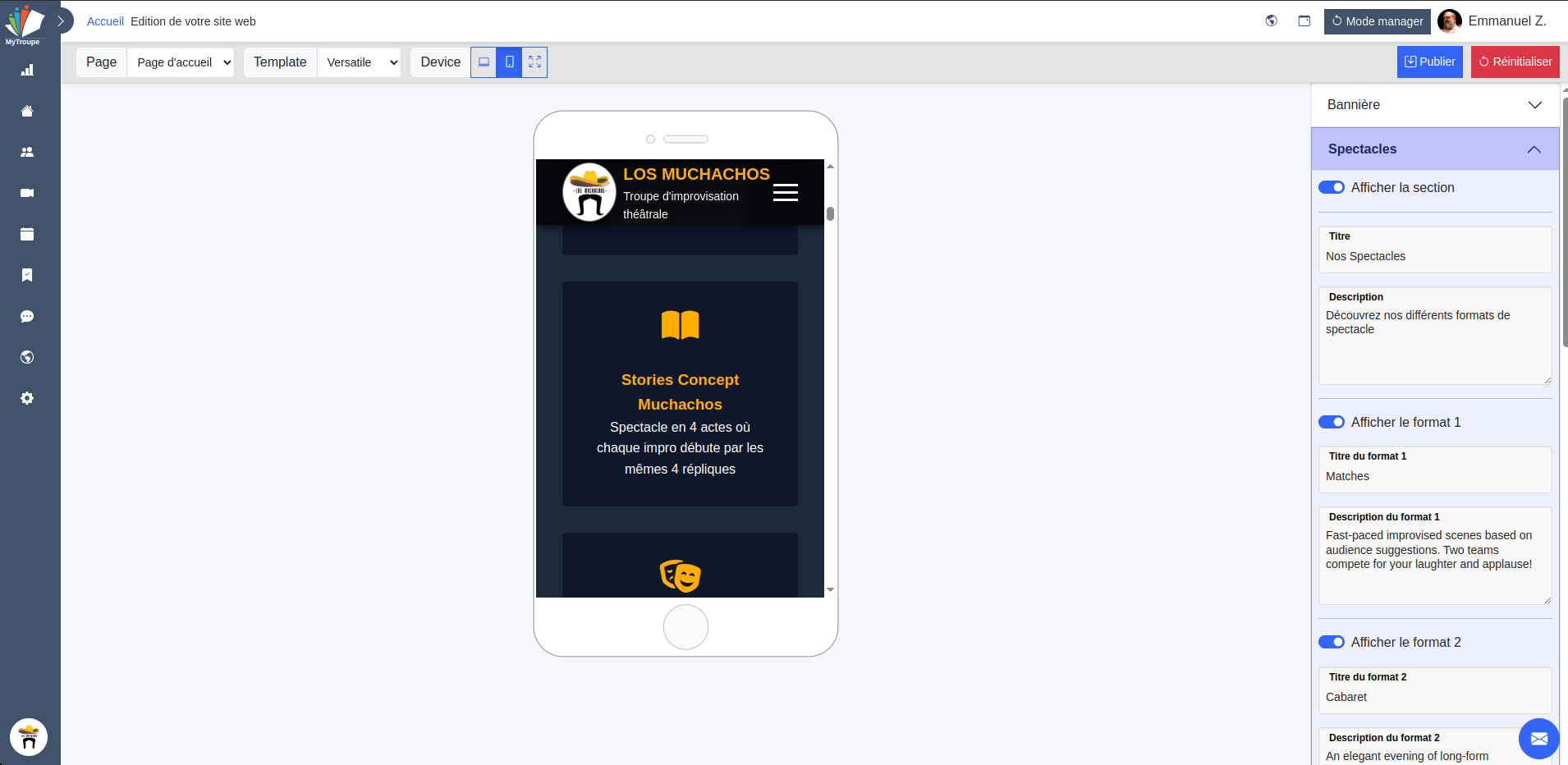The width and height of the screenshot is (1568, 765).
Task: Open the calendar icon in the sidebar
Action: (27, 234)
